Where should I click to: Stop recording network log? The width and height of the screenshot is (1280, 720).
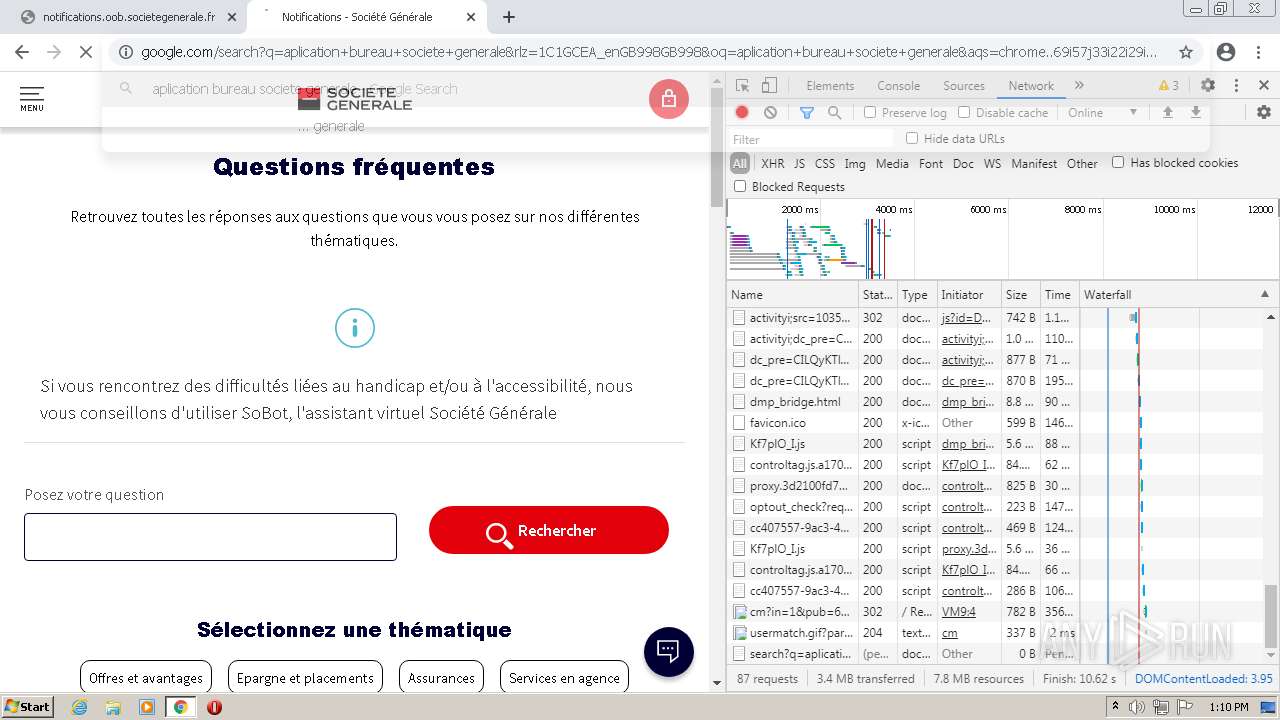(x=742, y=113)
